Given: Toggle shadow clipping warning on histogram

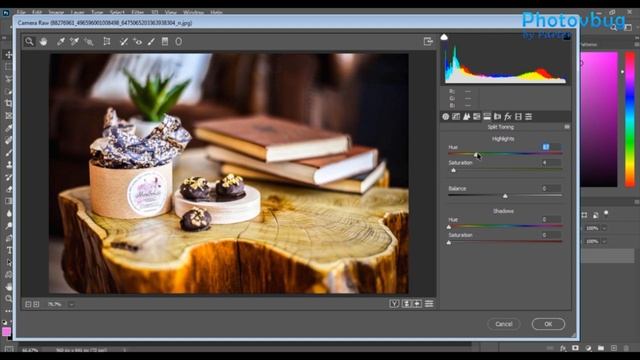Looking at the screenshot, I should click(x=444, y=37).
